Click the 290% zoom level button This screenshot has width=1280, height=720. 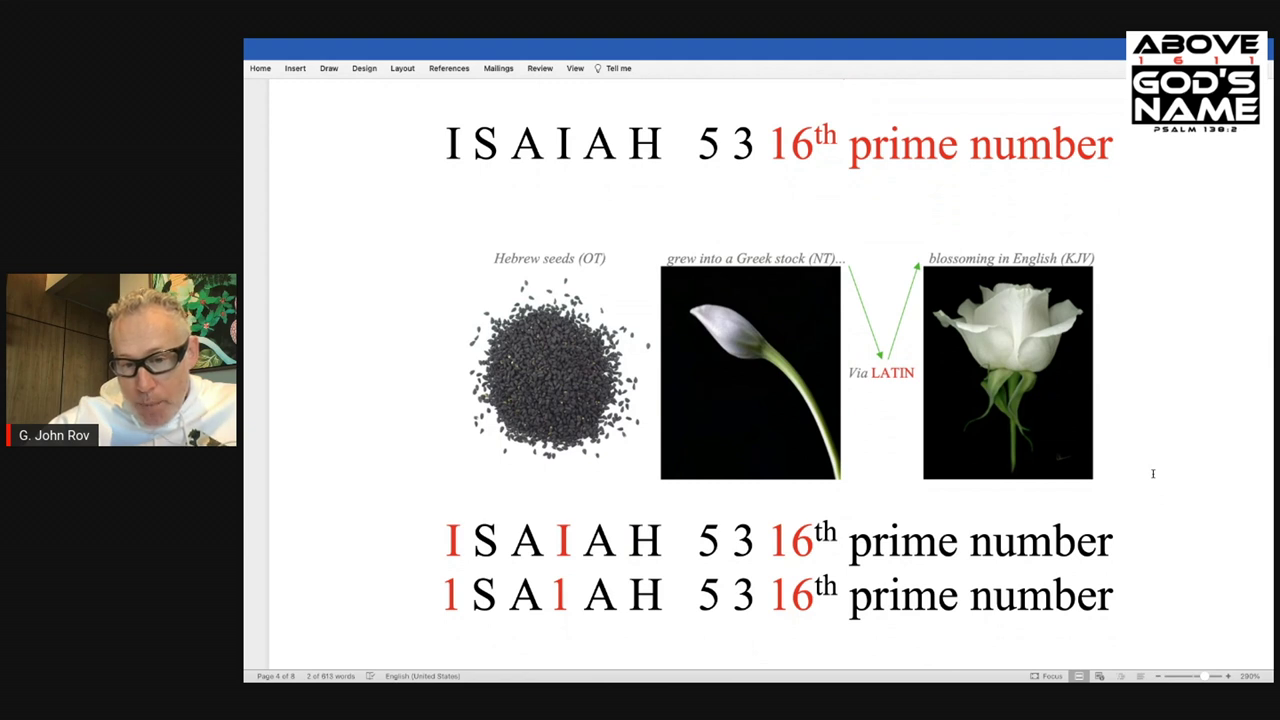(1250, 676)
